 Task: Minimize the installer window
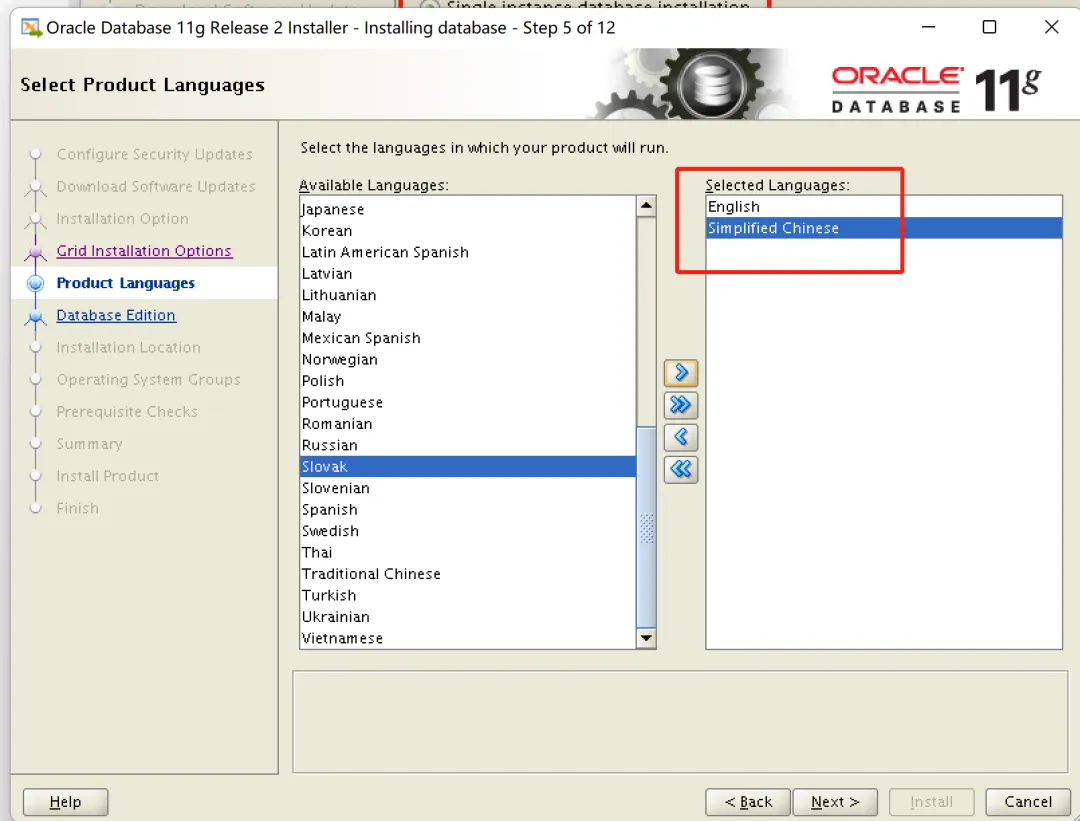[928, 27]
